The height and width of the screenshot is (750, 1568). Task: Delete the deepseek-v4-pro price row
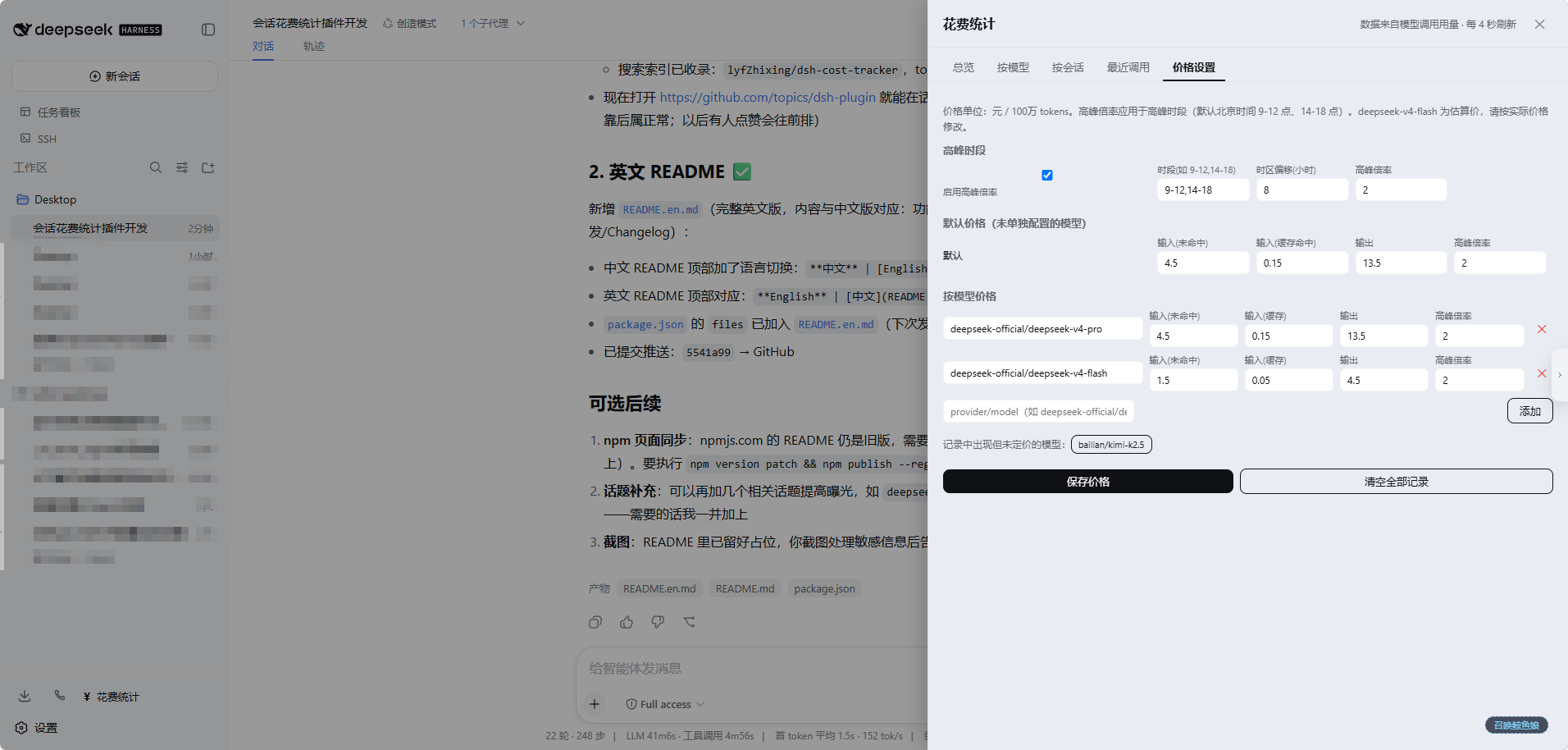tap(1542, 329)
